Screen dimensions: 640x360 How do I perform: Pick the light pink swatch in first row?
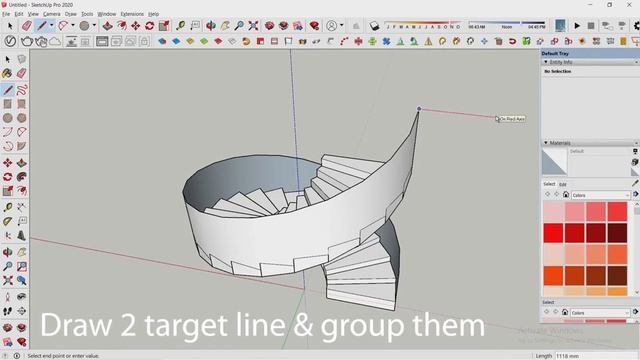553,211
